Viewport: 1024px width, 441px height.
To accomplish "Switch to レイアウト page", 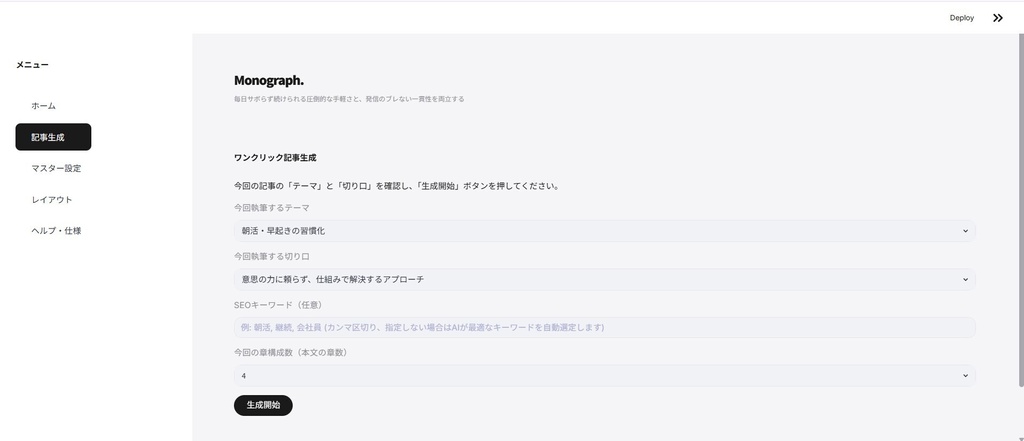I will point(54,200).
